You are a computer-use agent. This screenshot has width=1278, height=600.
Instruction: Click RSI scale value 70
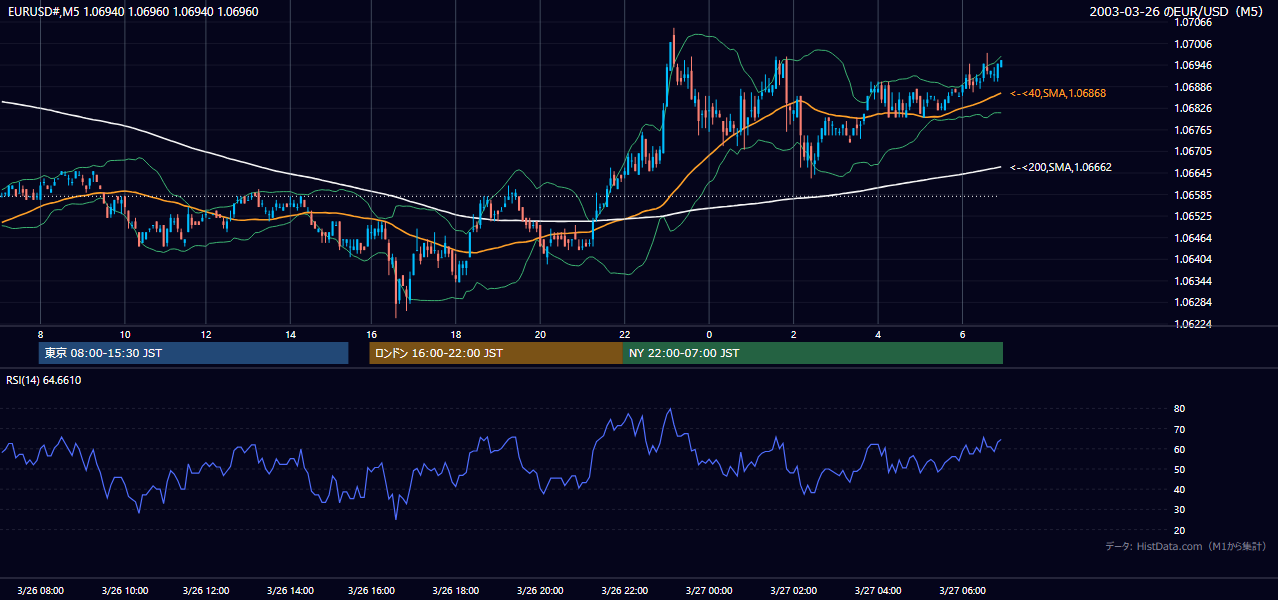tap(1179, 429)
